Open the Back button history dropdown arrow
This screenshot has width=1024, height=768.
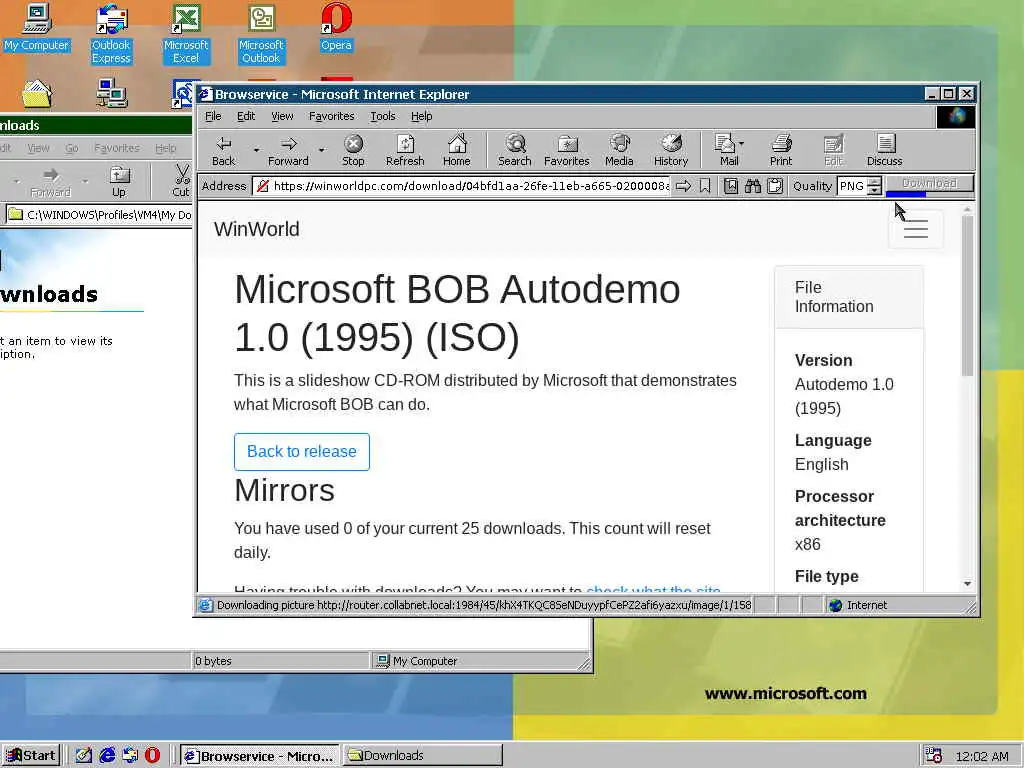coord(256,150)
